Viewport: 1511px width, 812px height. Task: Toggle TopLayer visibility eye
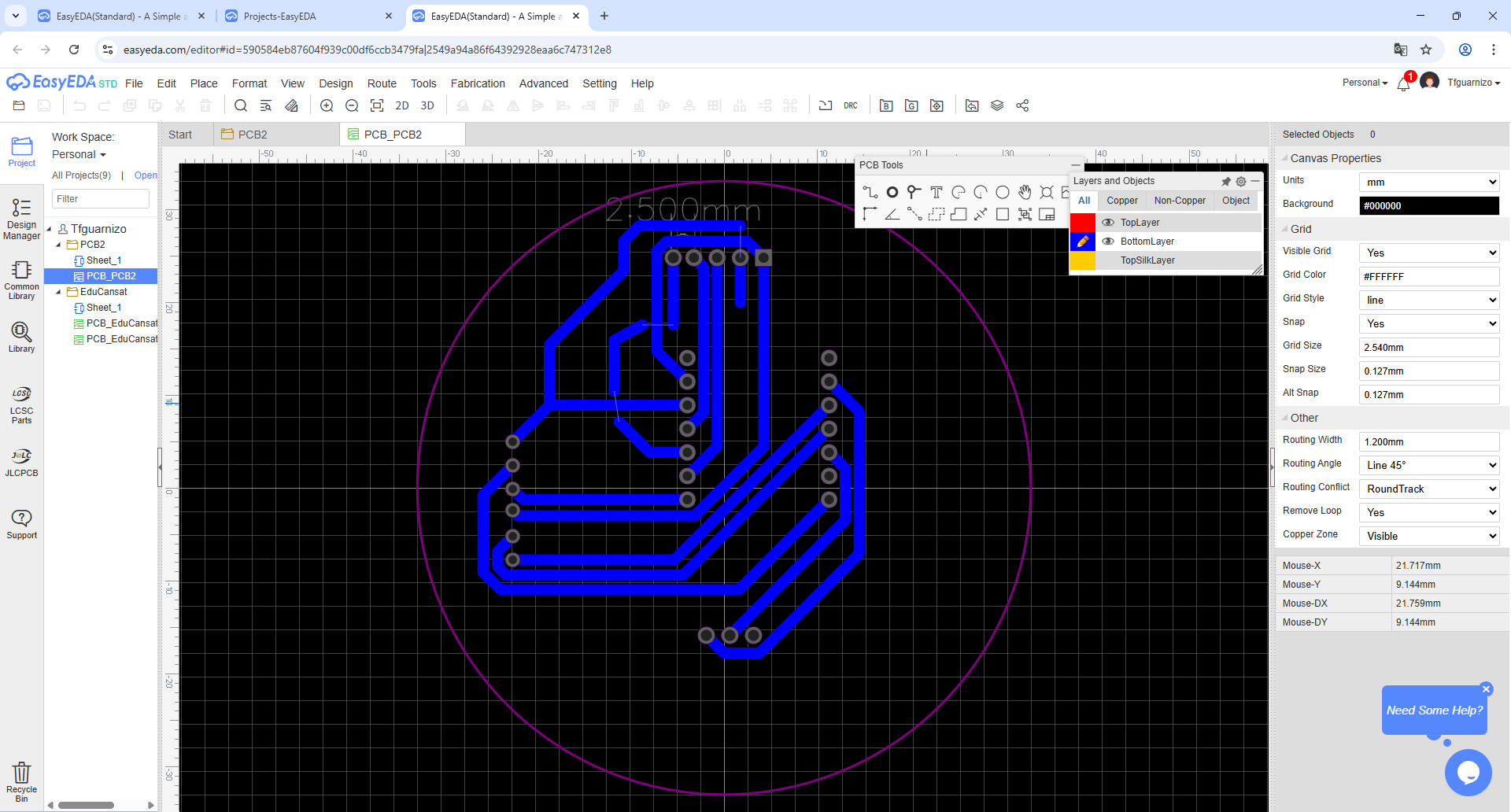tap(1108, 223)
